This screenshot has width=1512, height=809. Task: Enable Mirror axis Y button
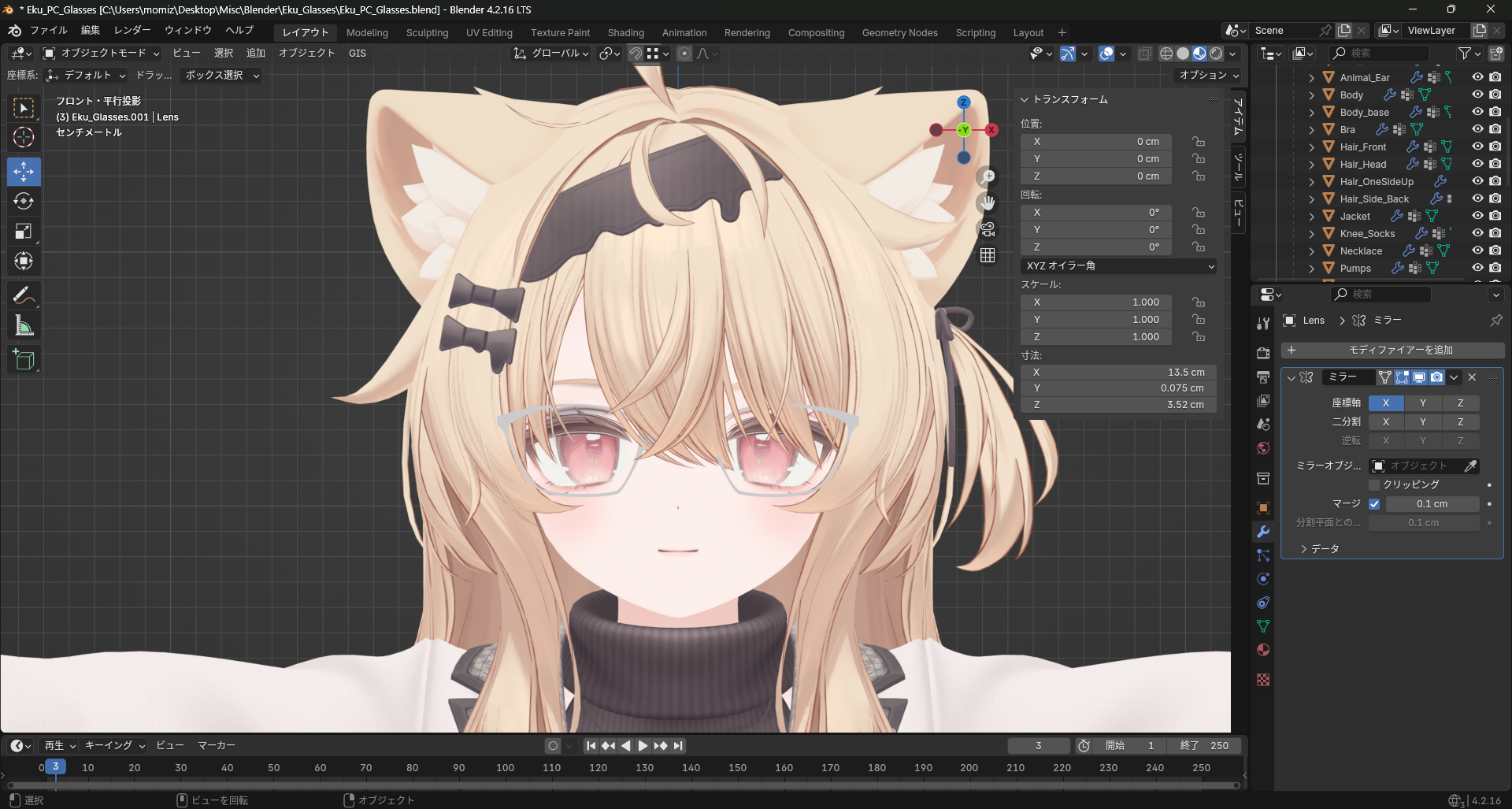(x=1422, y=403)
